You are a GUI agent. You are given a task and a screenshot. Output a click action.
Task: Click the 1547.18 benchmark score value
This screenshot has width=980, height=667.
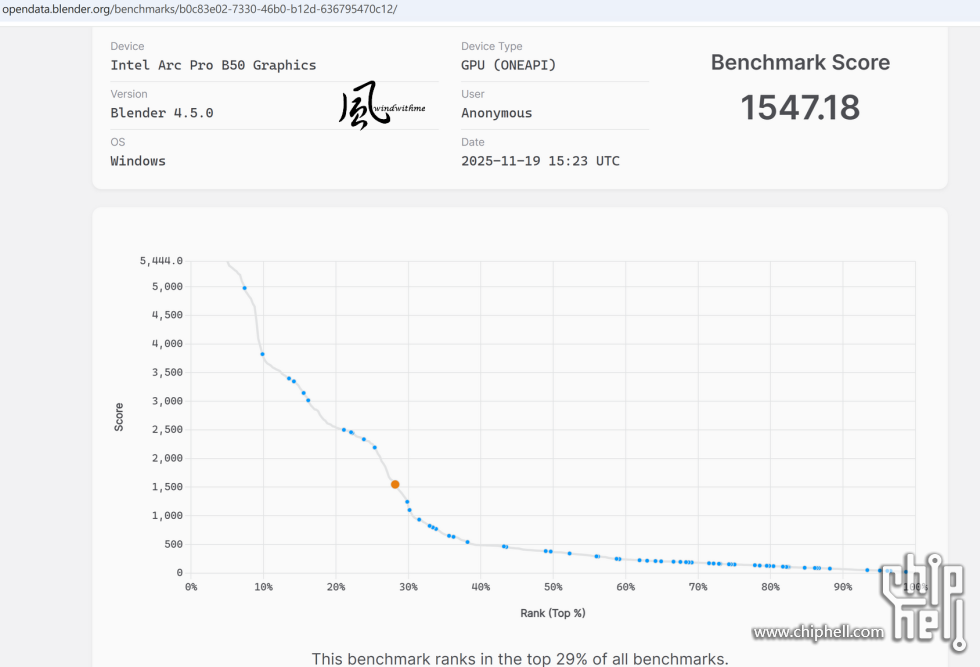tap(800, 108)
